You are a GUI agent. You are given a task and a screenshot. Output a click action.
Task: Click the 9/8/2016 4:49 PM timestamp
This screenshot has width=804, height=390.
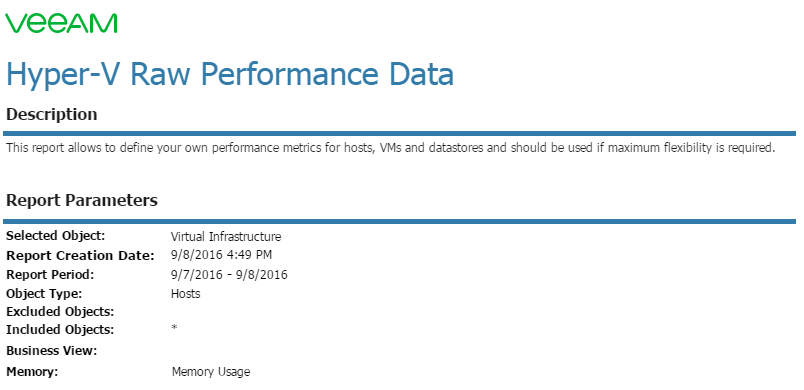tap(222, 255)
